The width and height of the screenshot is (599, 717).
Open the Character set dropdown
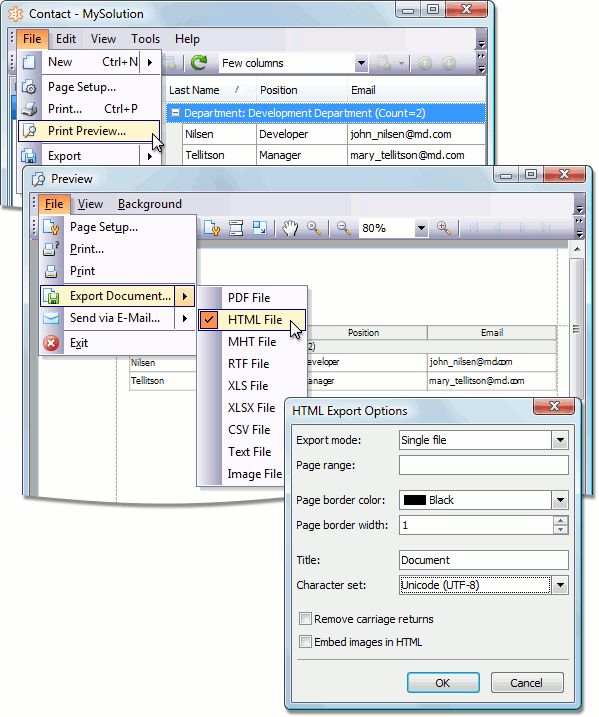pyautogui.click(x=560, y=585)
